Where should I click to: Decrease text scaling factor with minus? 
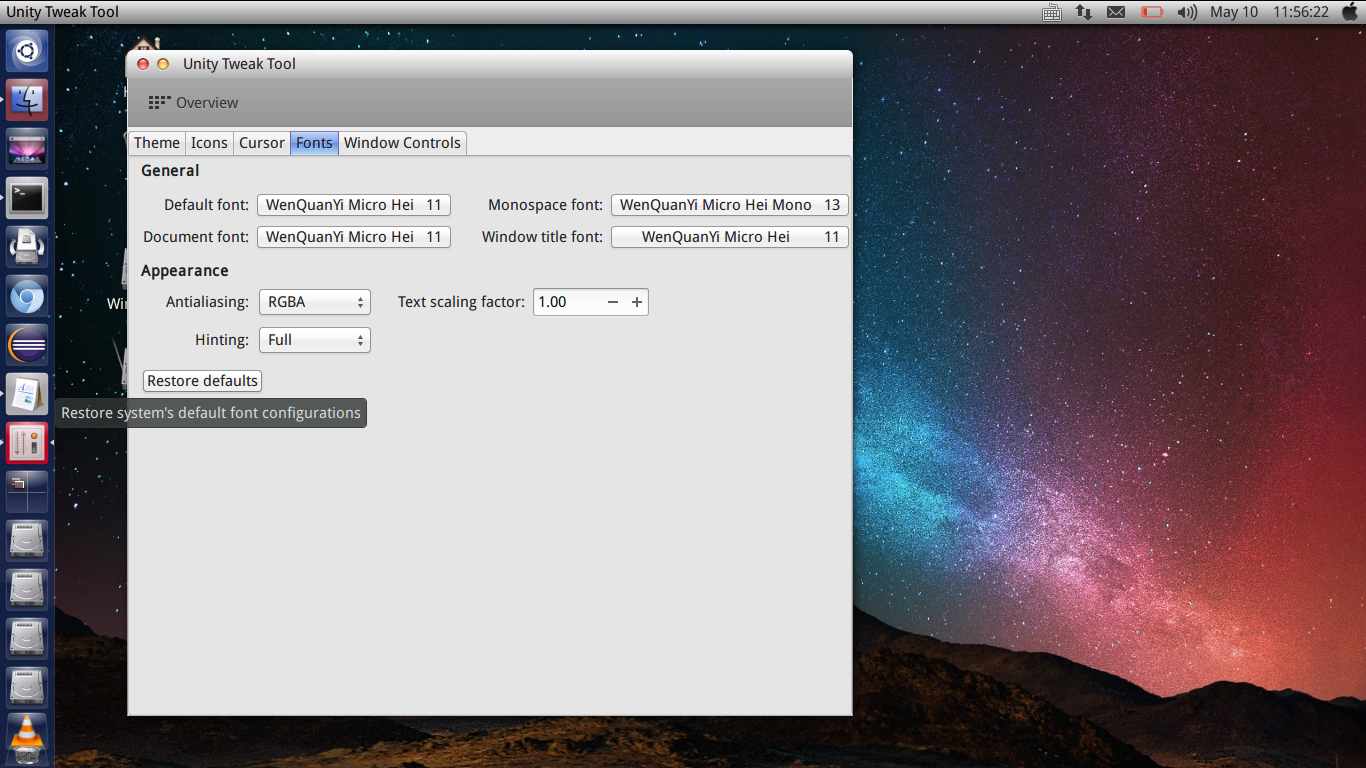click(613, 302)
